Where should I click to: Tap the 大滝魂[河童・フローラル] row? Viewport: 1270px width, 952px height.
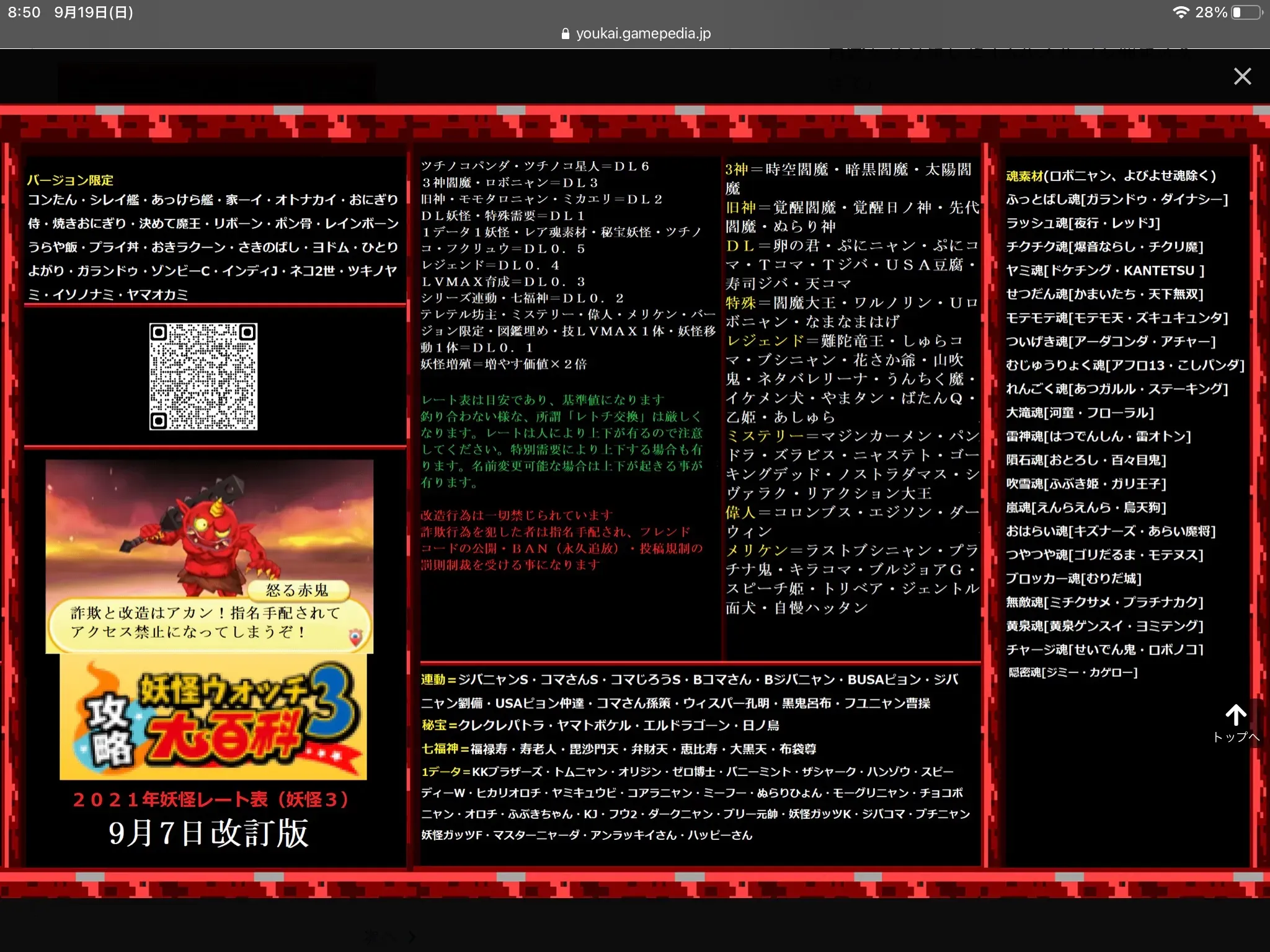(x=1080, y=413)
